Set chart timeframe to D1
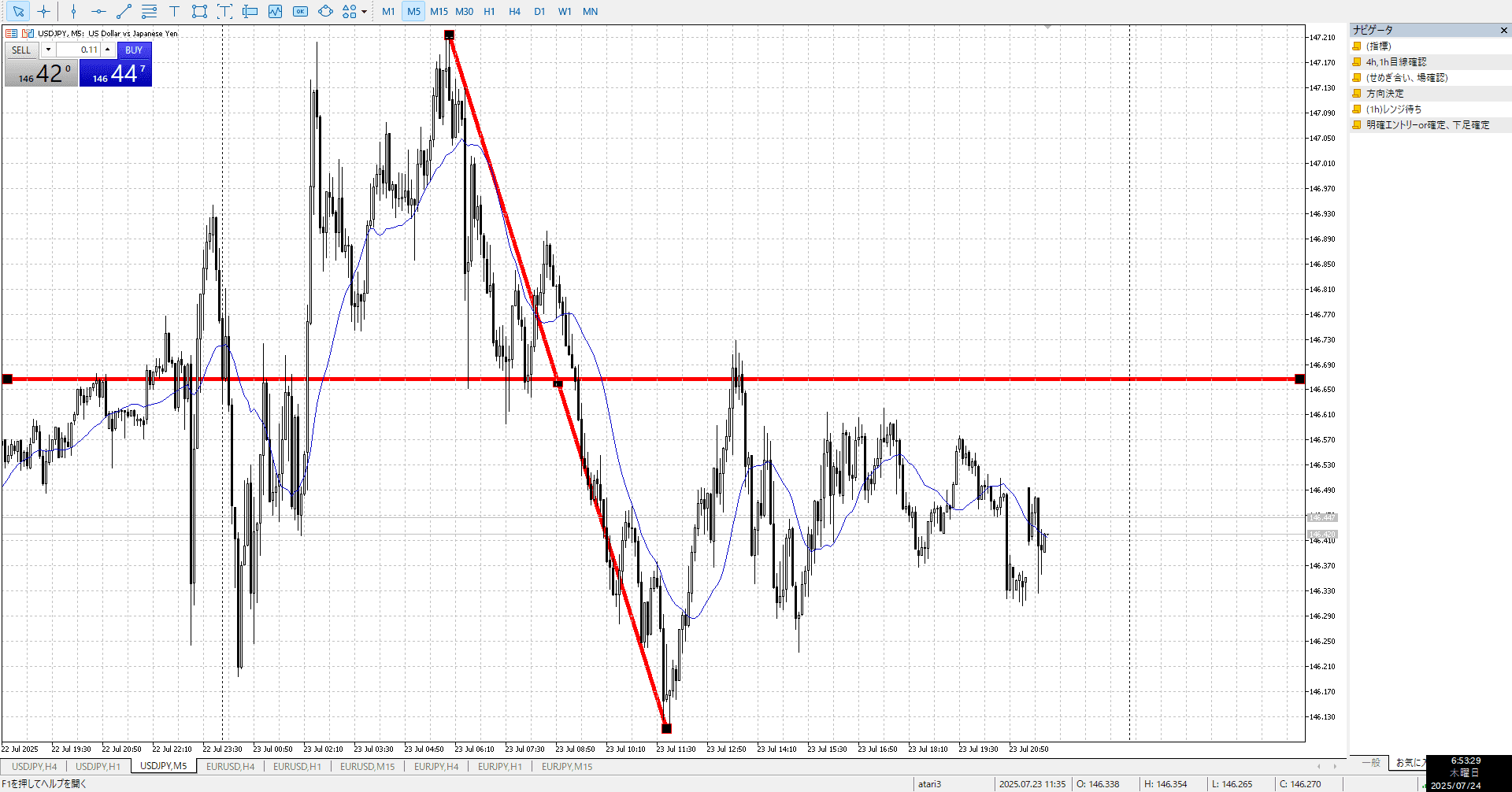Image resolution: width=1512 pixels, height=792 pixels. [539, 11]
